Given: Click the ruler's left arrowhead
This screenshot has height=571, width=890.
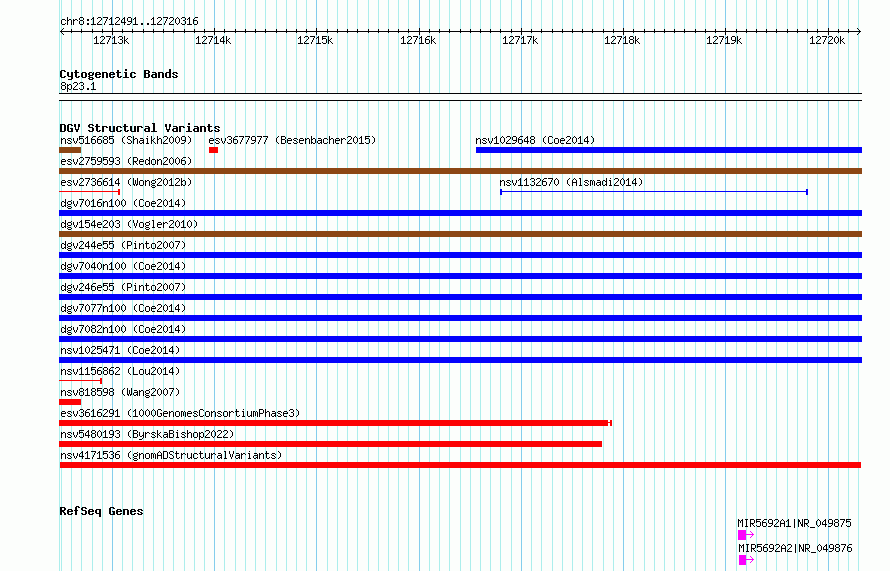Looking at the screenshot, I should pyautogui.click(x=62, y=31).
